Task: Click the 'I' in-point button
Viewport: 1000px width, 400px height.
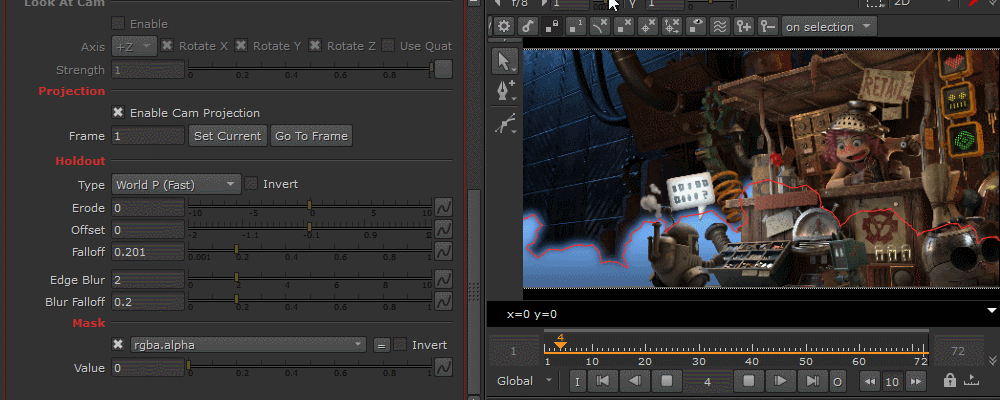Action: point(577,382)
